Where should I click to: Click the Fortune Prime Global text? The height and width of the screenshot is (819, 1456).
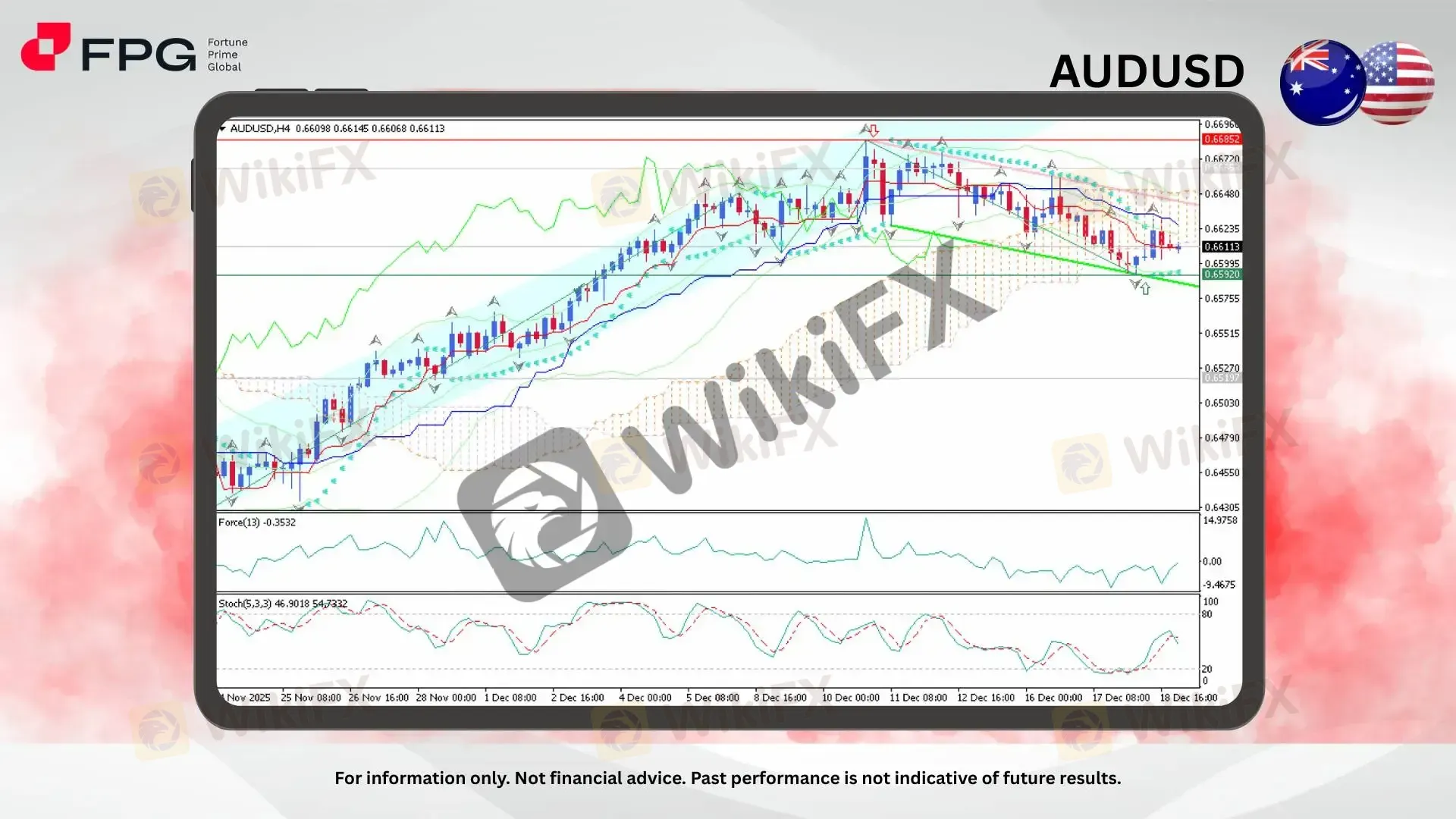coord(227,55)
